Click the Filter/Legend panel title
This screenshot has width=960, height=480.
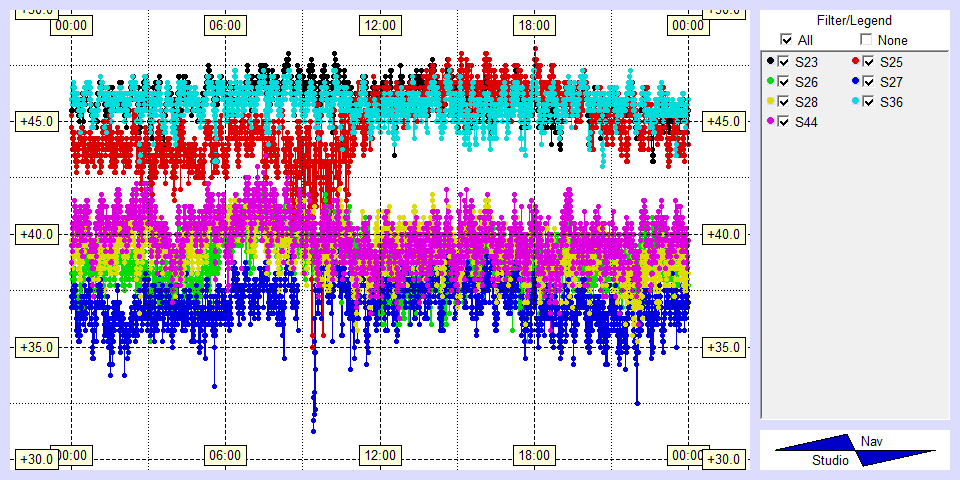click(x=853, y=20)
